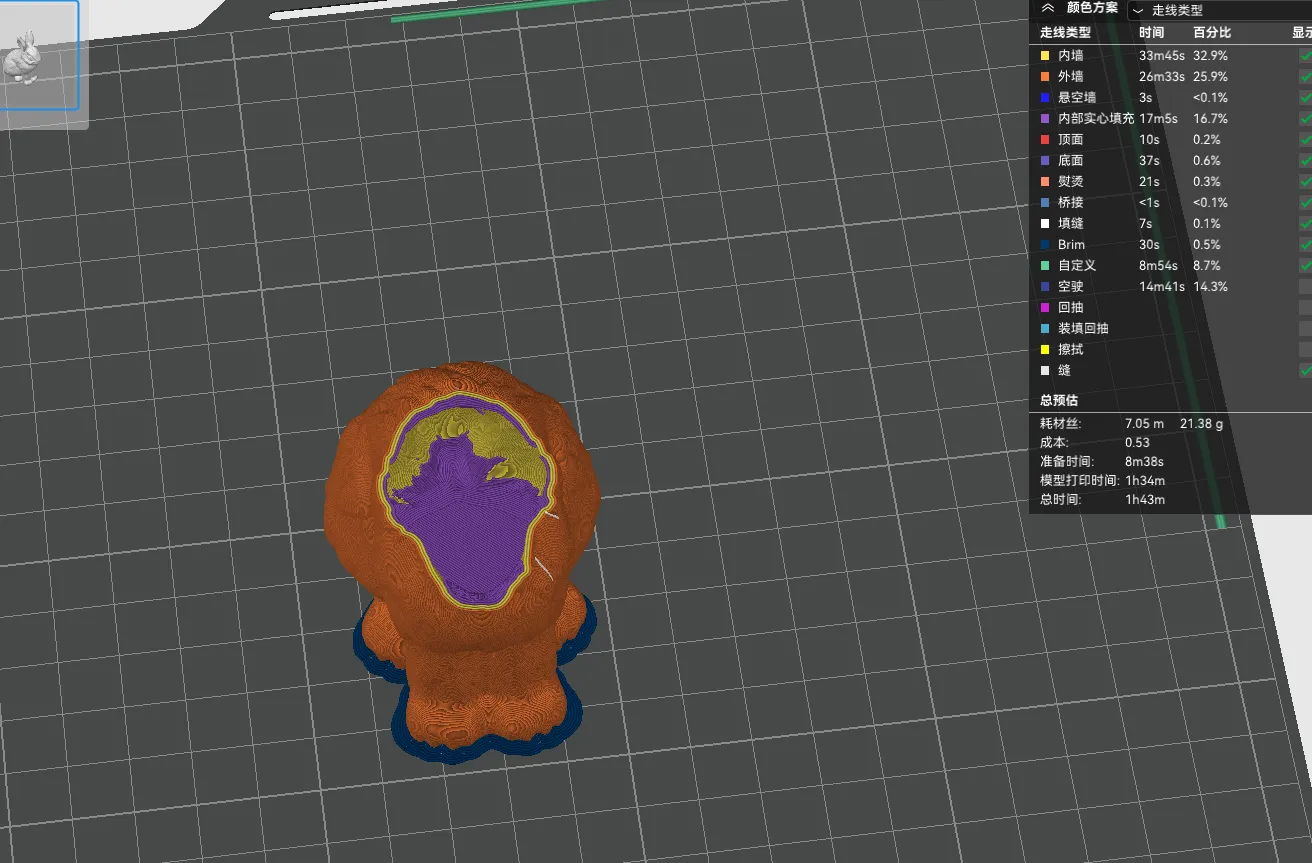Click the 21.38 g filament weight
1312x863 pixels.
1202,424
